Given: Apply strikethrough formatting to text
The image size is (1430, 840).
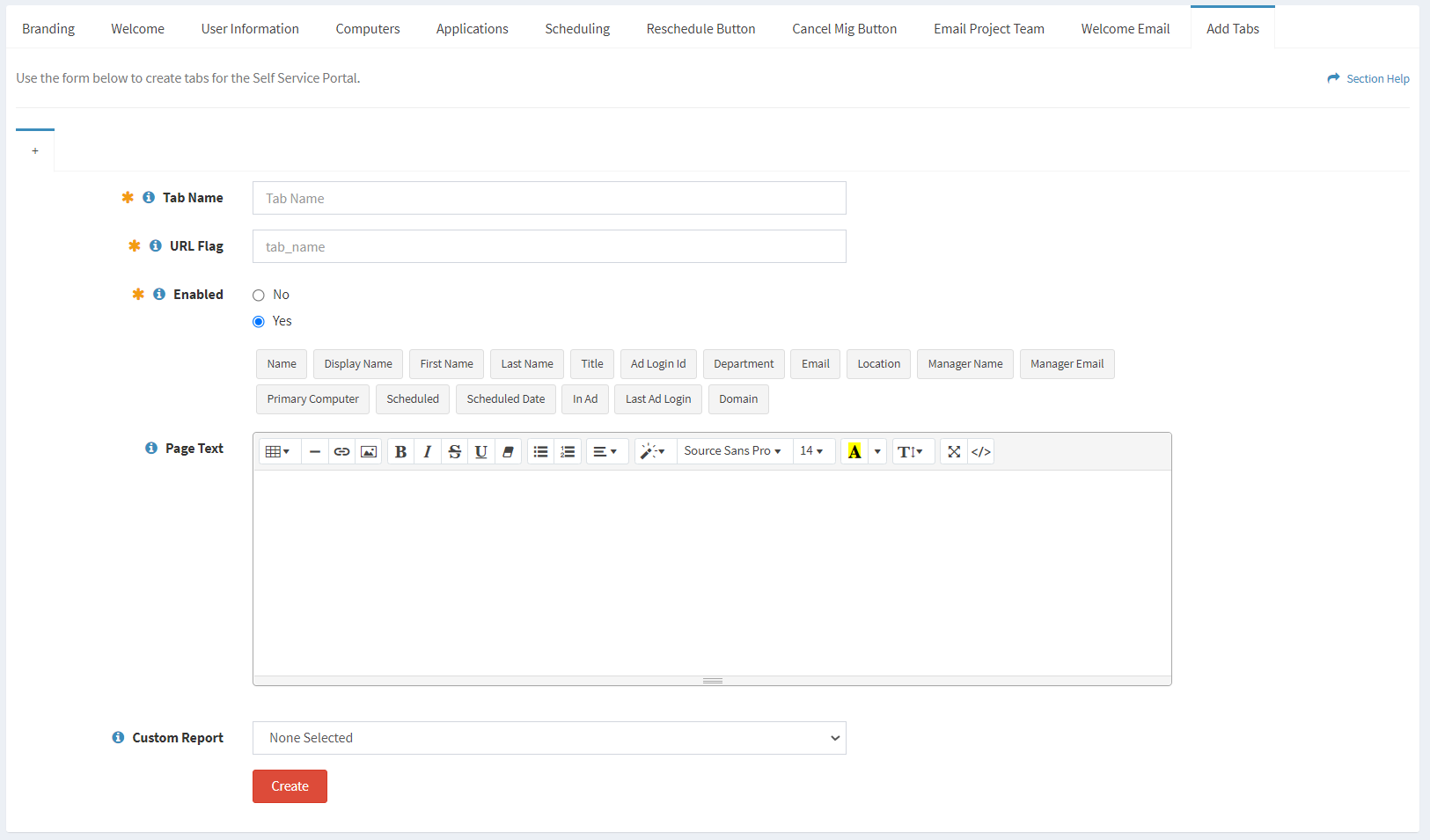Looking at the screenshot, I should (454, 451).
